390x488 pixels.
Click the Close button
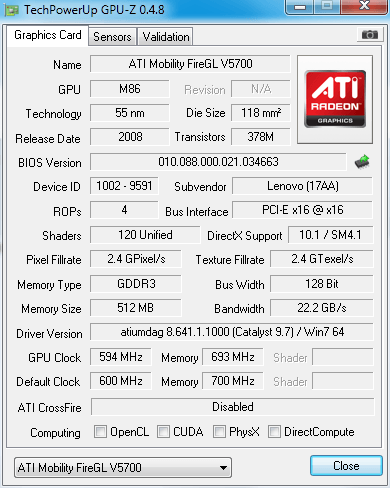pos(346,465)
